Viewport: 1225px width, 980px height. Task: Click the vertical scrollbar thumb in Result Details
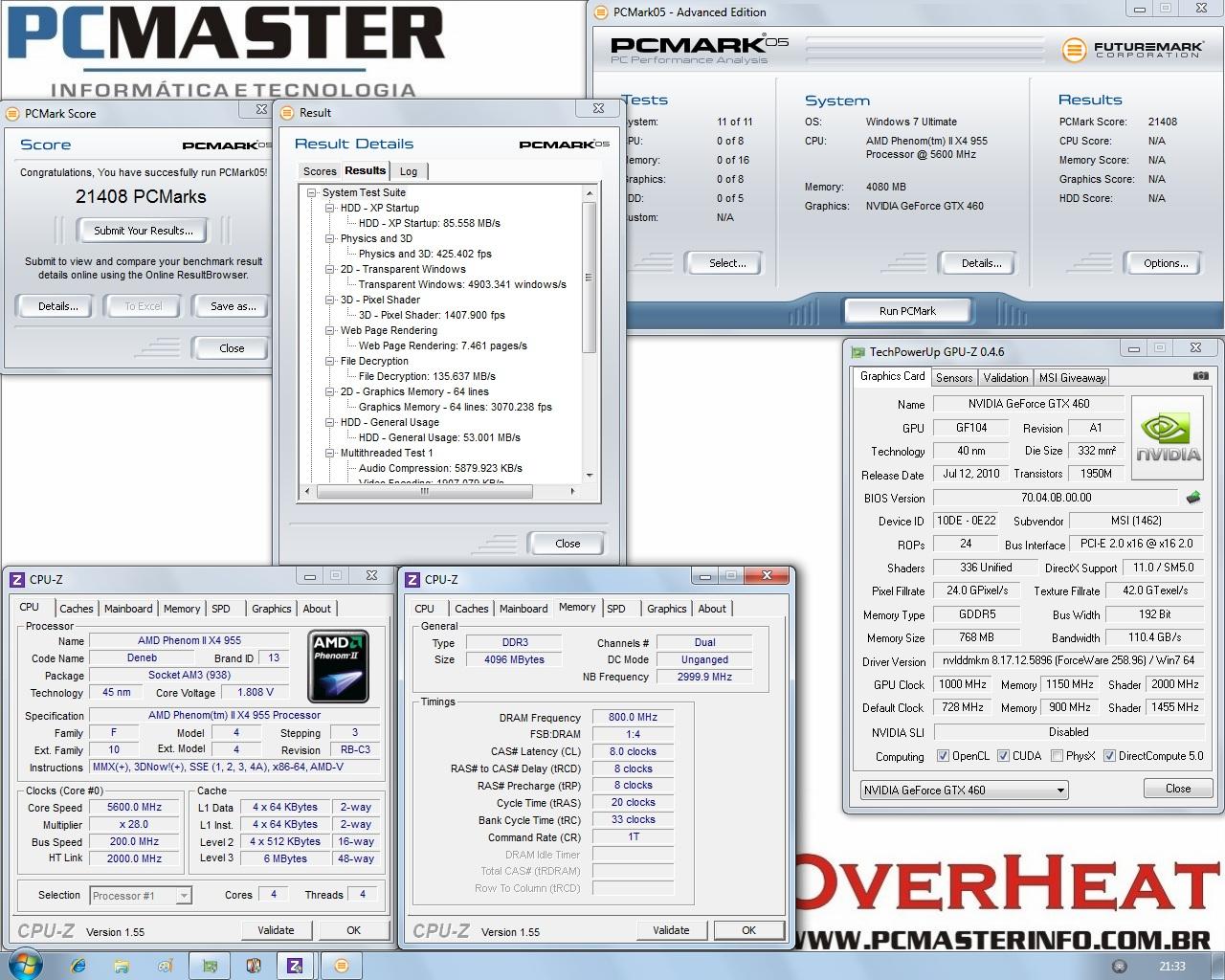(589, 278)
